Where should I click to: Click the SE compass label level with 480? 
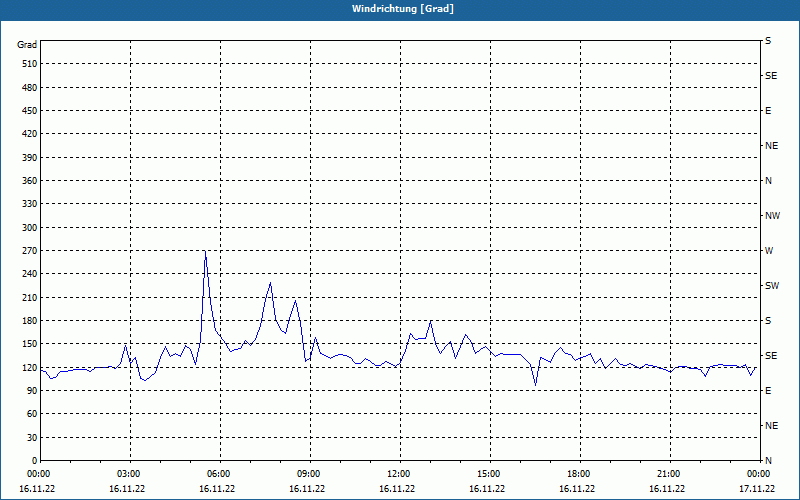tap(771, 76)
